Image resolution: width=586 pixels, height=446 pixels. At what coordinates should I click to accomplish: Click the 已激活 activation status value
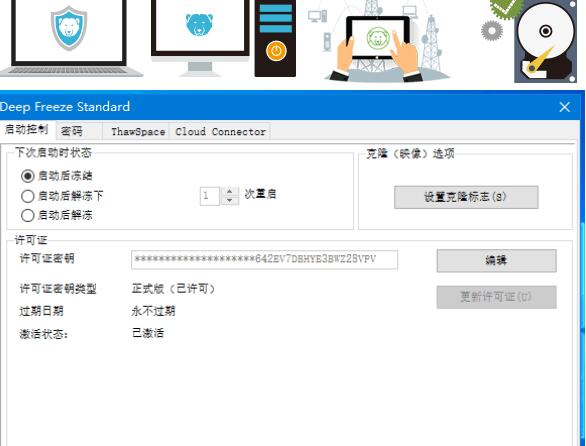click(x=148, y=333)
